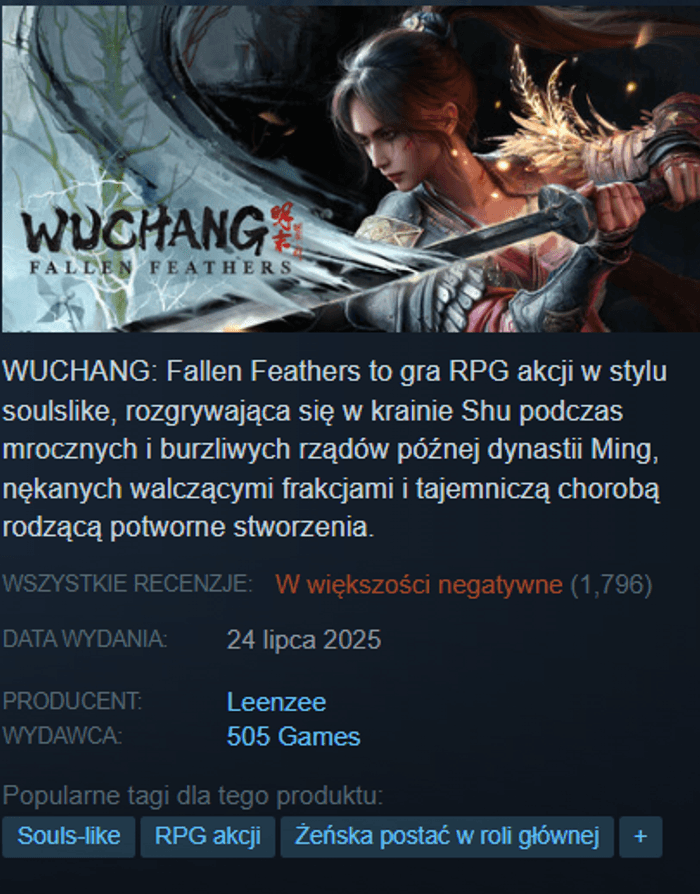The width and height of the screenshot is (700, 894).
Task: Select the RPG akcji tag
Action: click(x=207, y=836)
